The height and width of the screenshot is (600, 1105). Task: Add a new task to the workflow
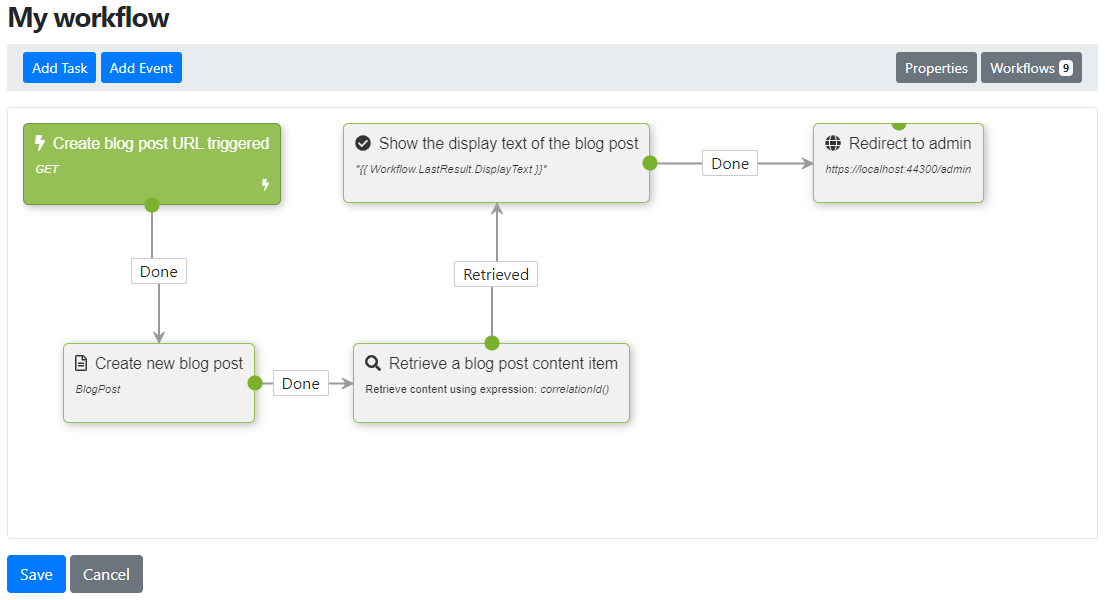59,68
